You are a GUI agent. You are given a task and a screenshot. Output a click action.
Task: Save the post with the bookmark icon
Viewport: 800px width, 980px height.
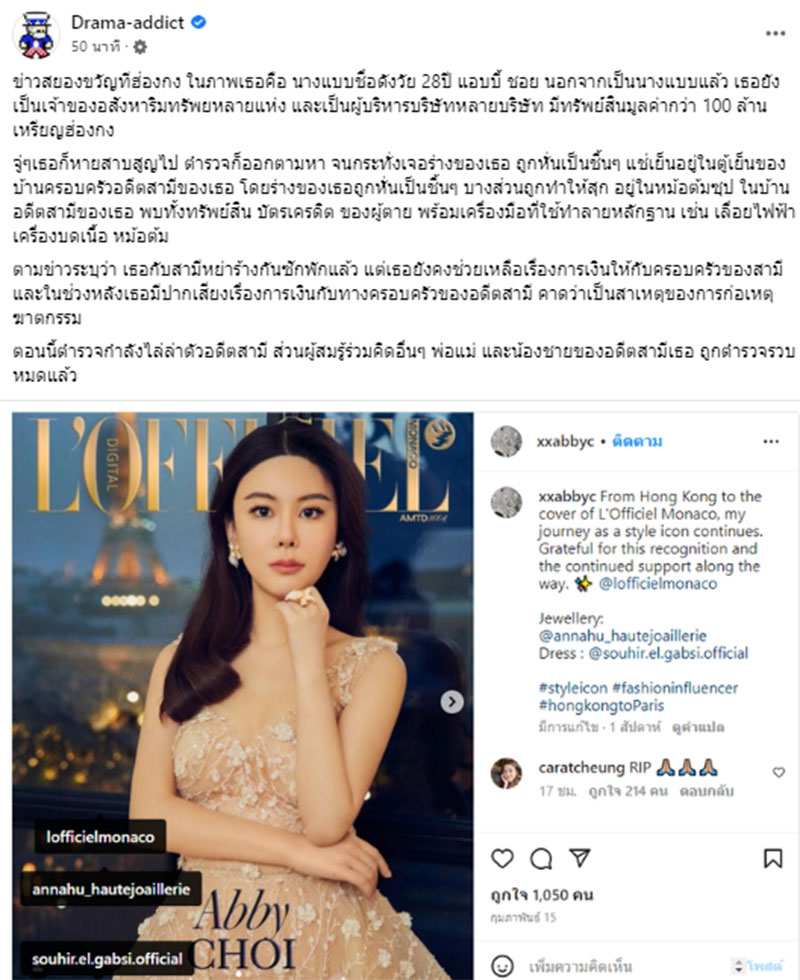tap(772, 858)
